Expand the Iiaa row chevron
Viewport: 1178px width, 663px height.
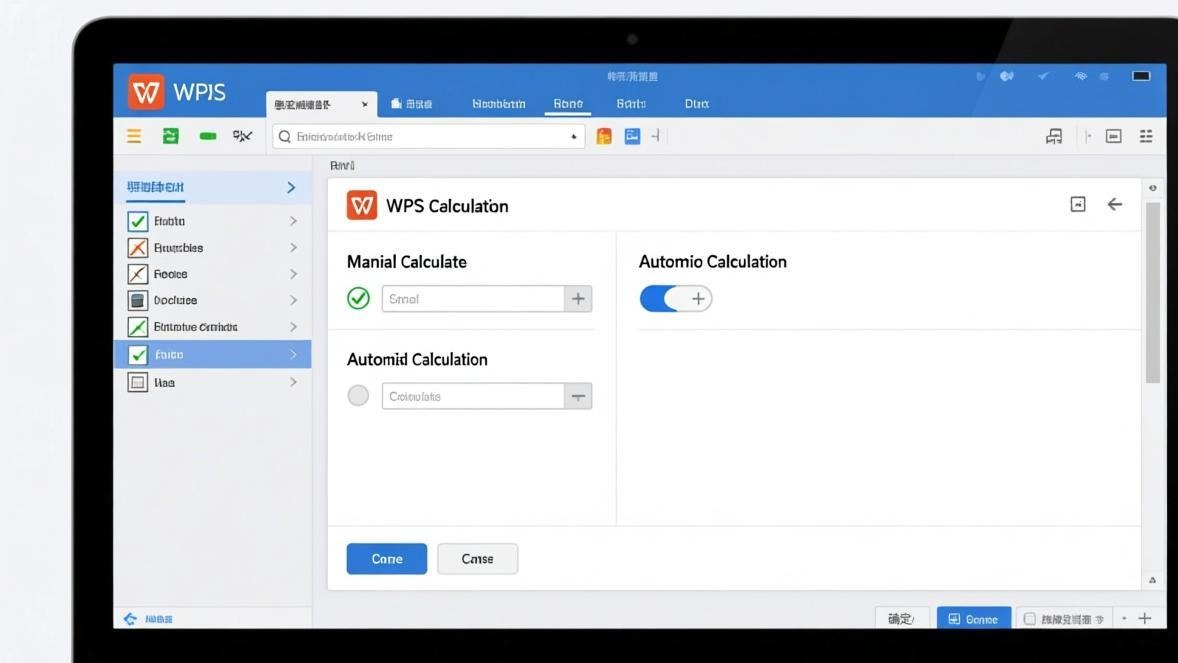point(294,382)
